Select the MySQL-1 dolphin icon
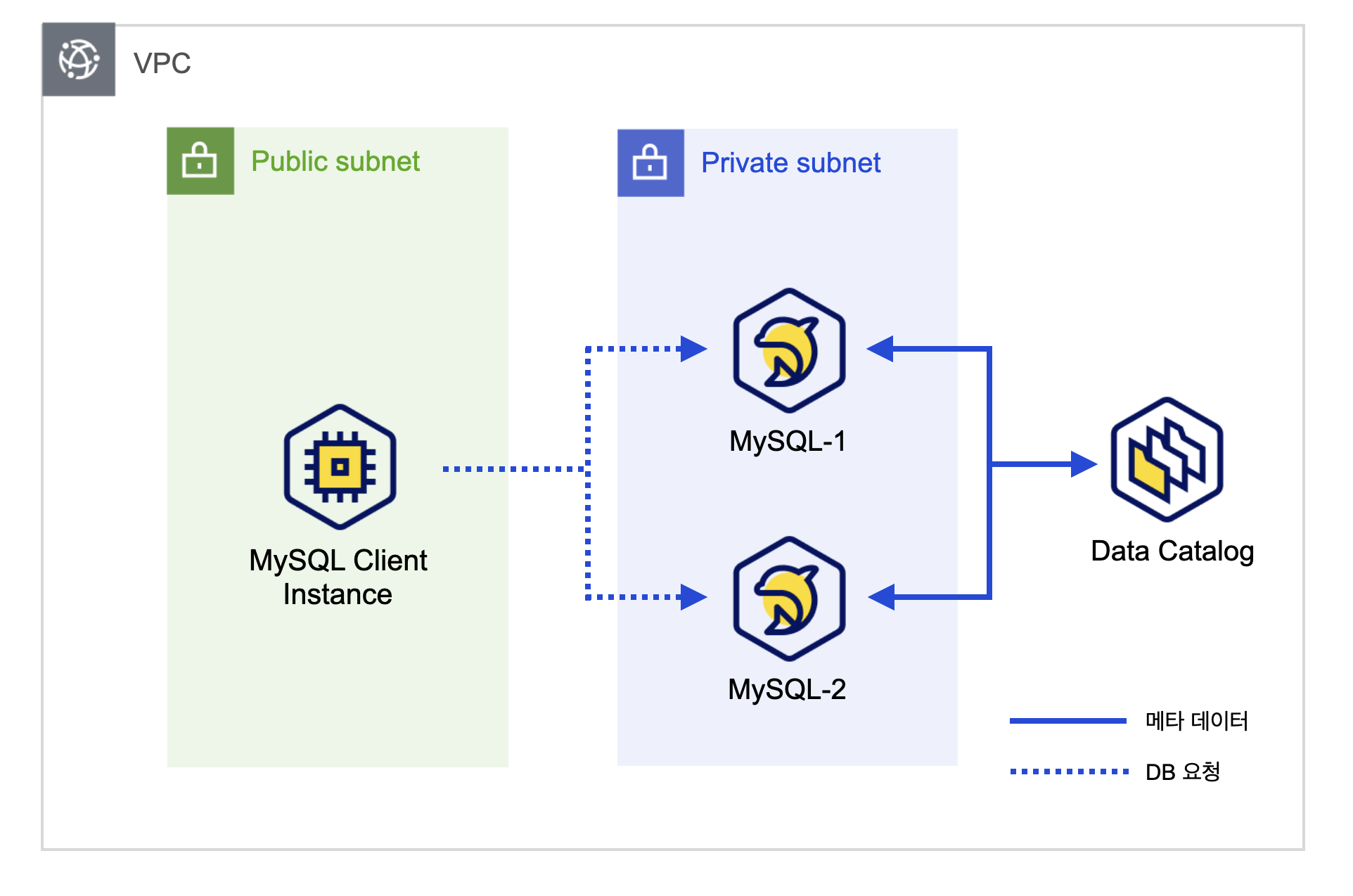The width and height of the screenshot is (1353, 896). (789, 350)
